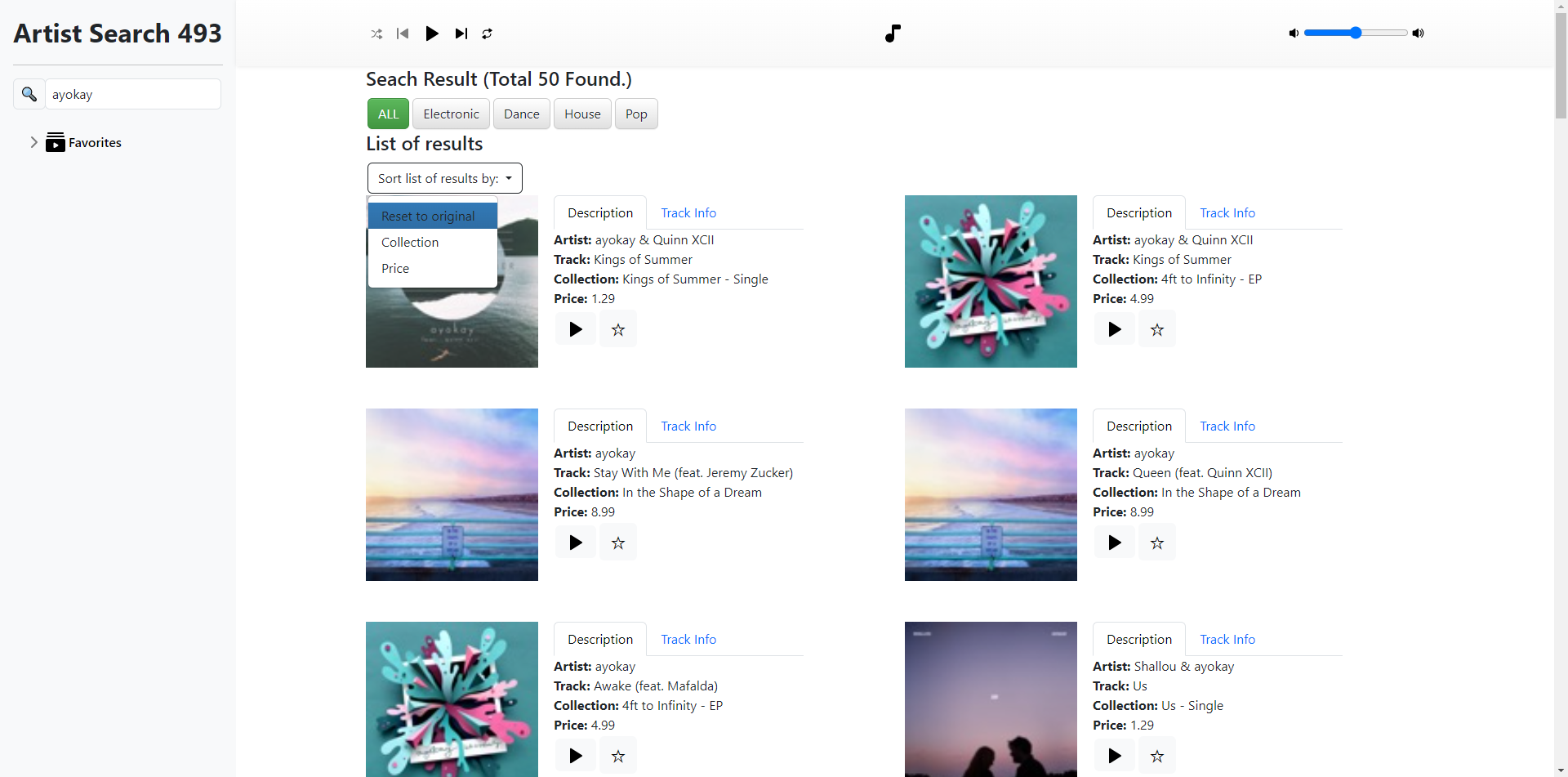The width and height of the screenshot is (1568, 777).
Task: Click the Artist Search 493 title
Action: pos(118,33)
